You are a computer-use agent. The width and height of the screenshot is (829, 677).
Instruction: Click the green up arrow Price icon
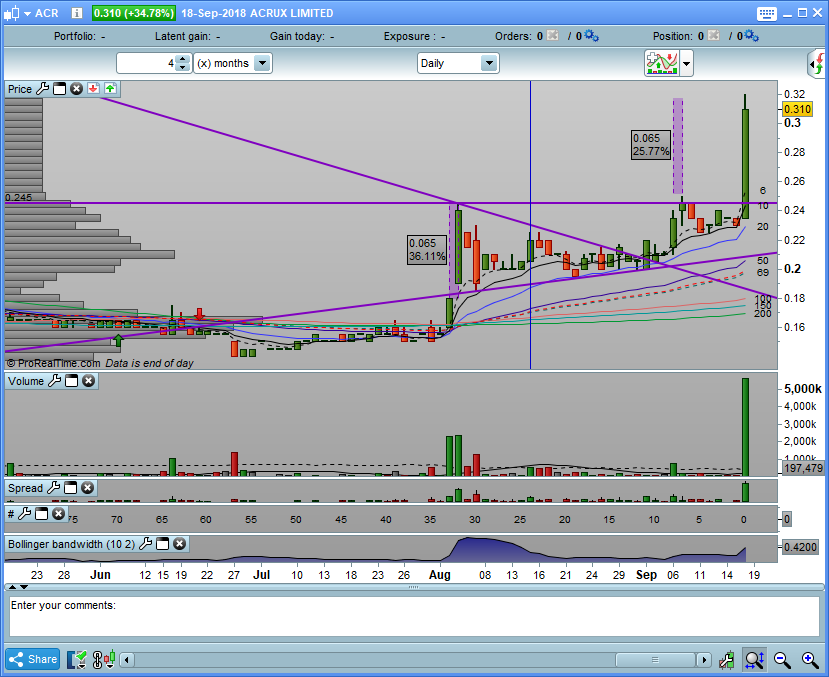(110, 89)
